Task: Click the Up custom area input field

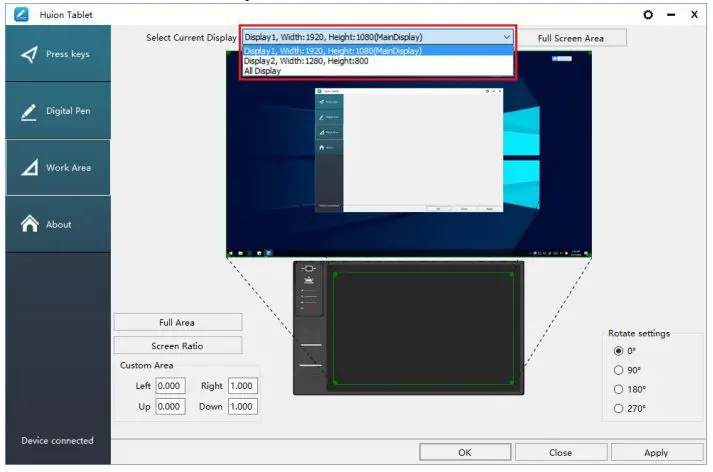Action: tap(171, 407)
